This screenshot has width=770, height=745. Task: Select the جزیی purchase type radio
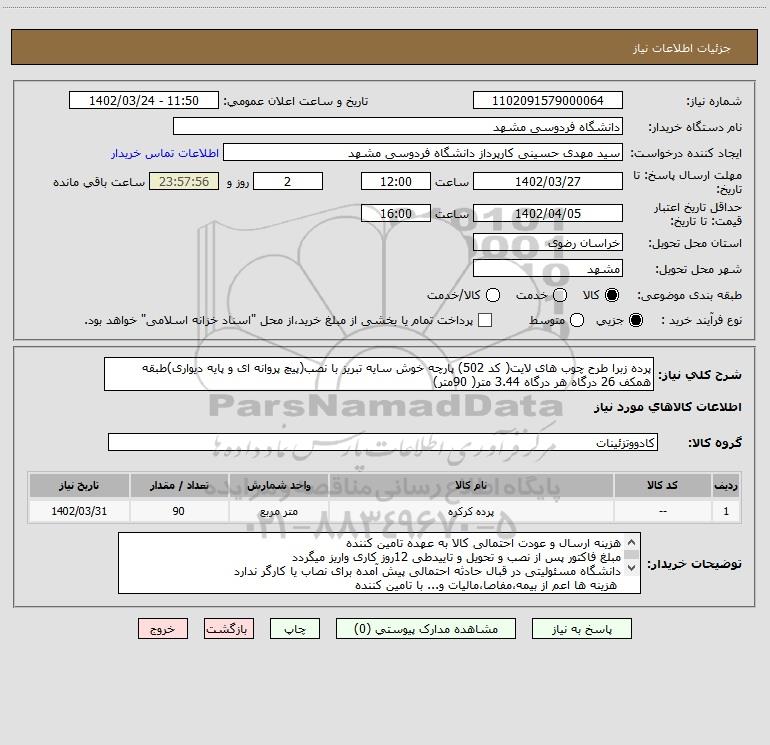(x=635, y=320)
